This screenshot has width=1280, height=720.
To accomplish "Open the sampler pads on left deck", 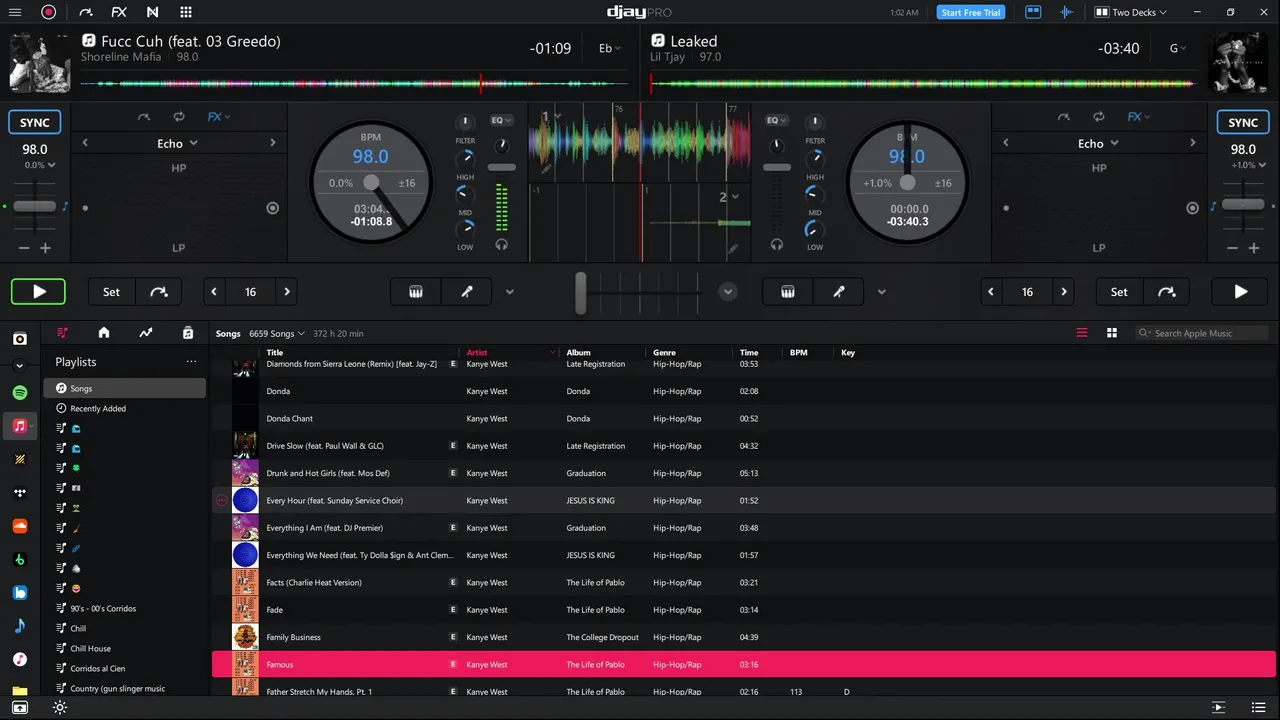I will pyautogui.click(x=416, y=292).
